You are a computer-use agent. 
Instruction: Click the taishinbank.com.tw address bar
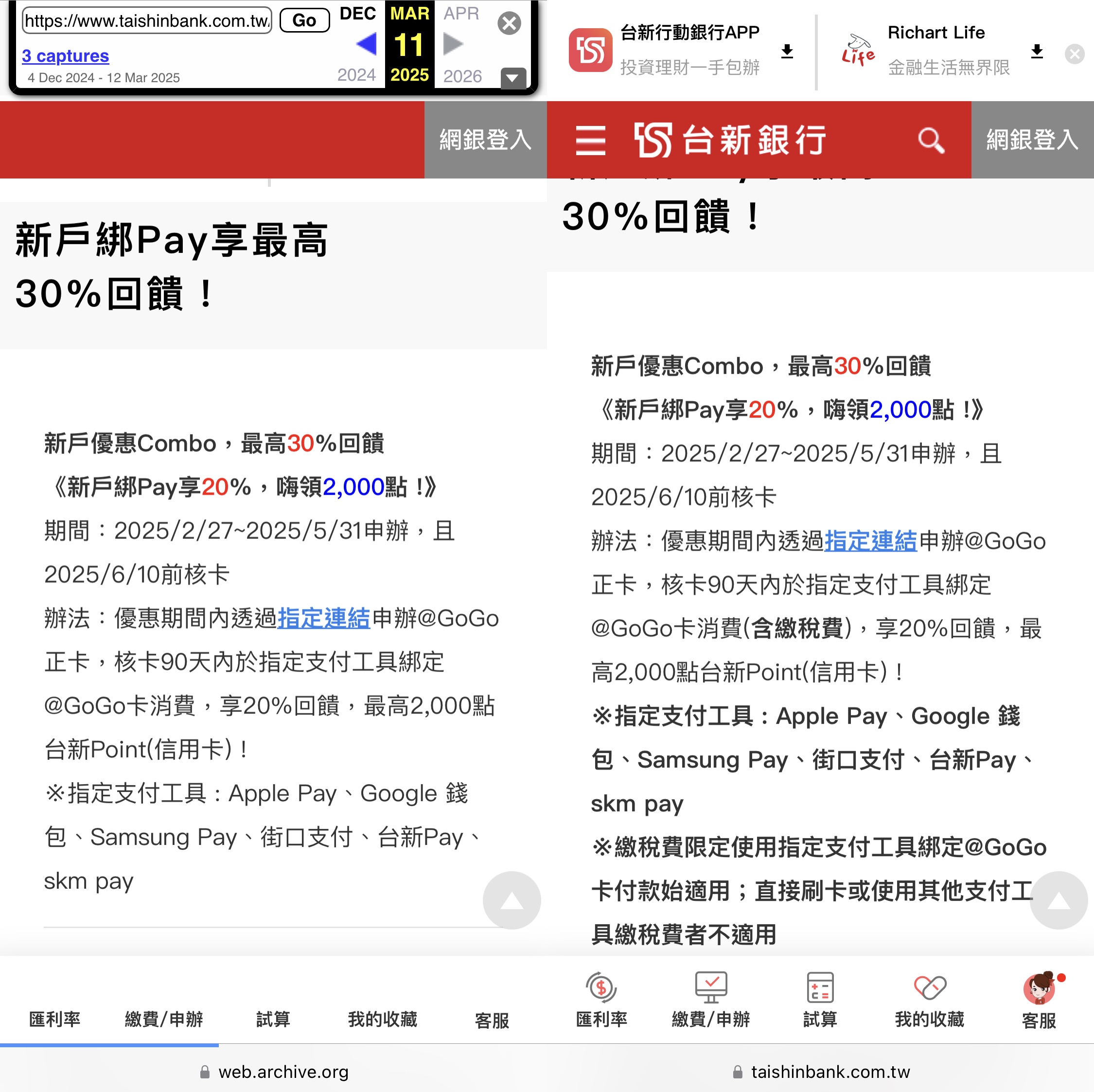(x=821, y=1072)
